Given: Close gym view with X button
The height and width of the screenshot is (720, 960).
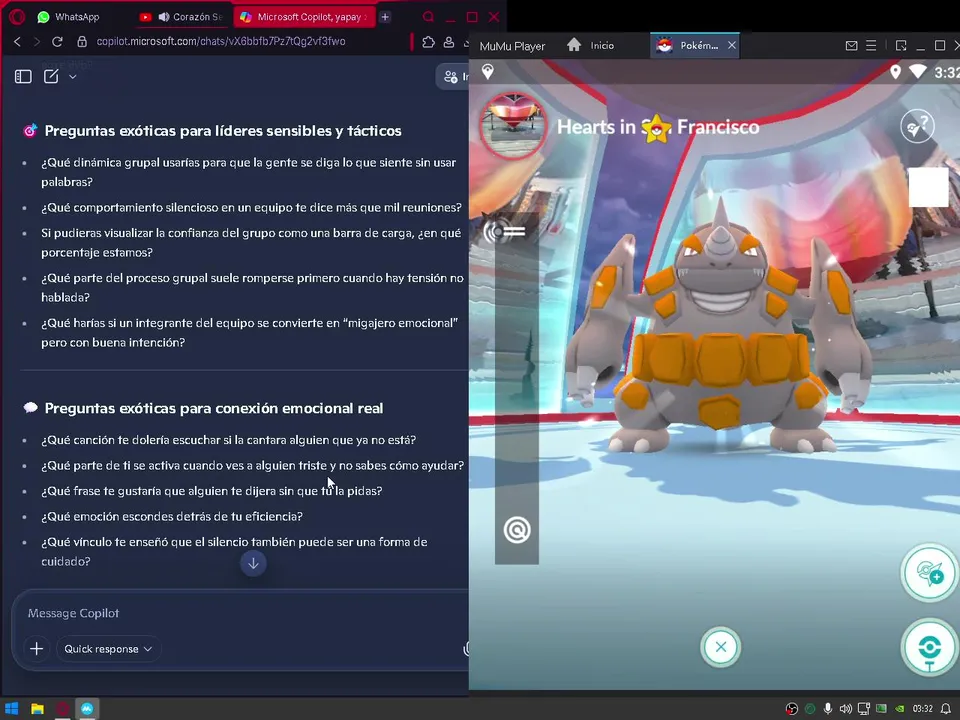Looking at the screenshot, I should [721, 647].
